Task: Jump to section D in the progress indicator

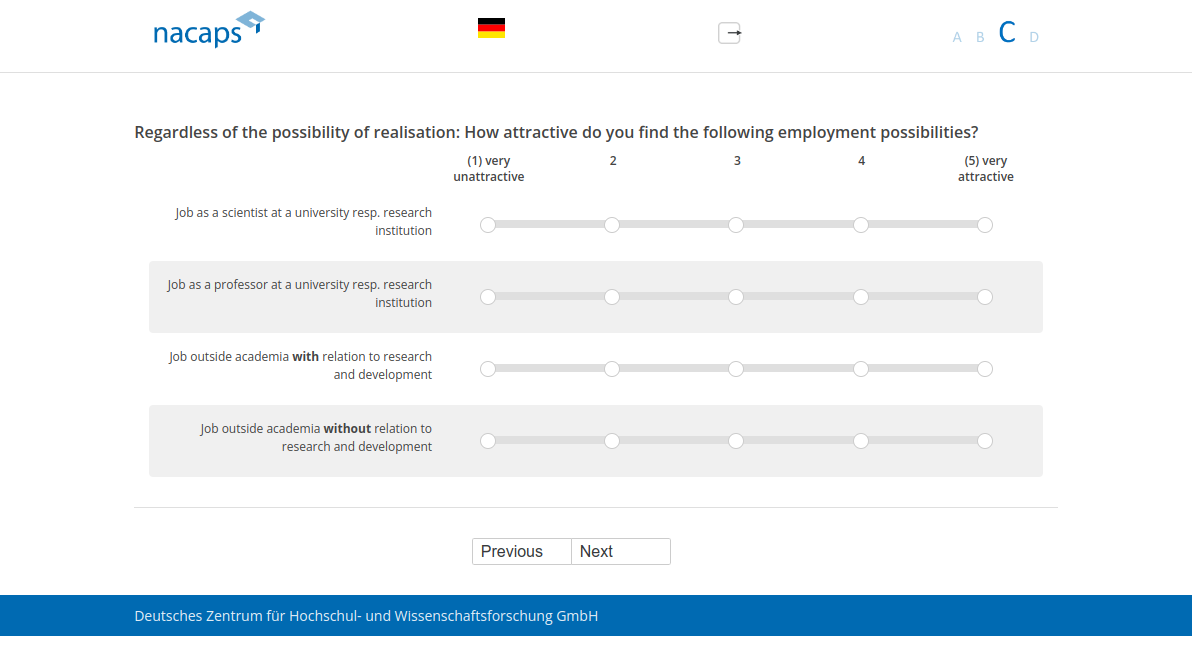Action: (x=1034, y=37)
